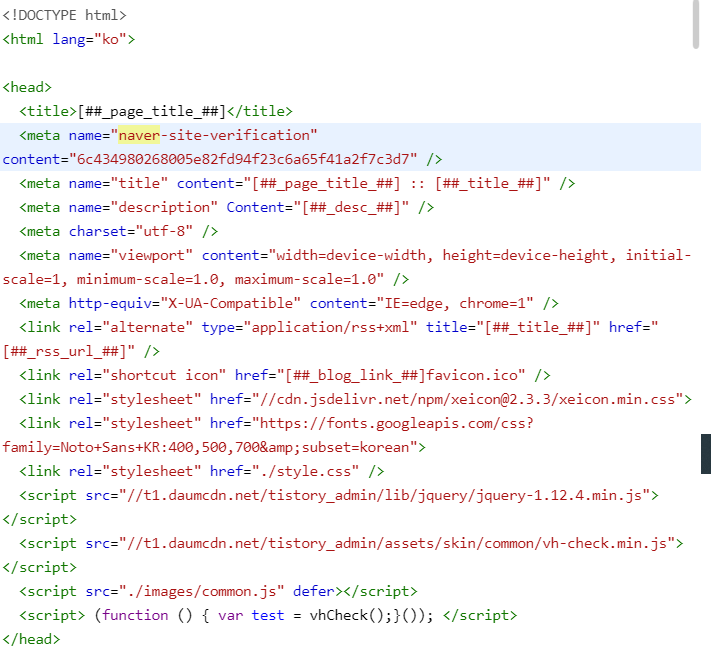
Task: Click "maximum-scale=1.0" in viewport content
Action: [305, 280]
